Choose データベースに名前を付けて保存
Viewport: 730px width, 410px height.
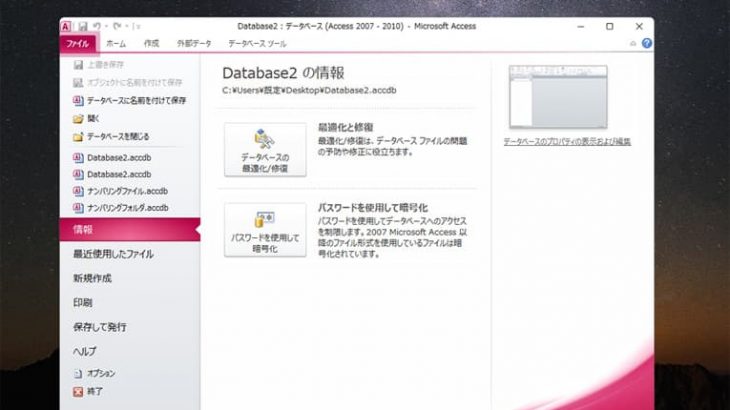[x=136, y=100]
